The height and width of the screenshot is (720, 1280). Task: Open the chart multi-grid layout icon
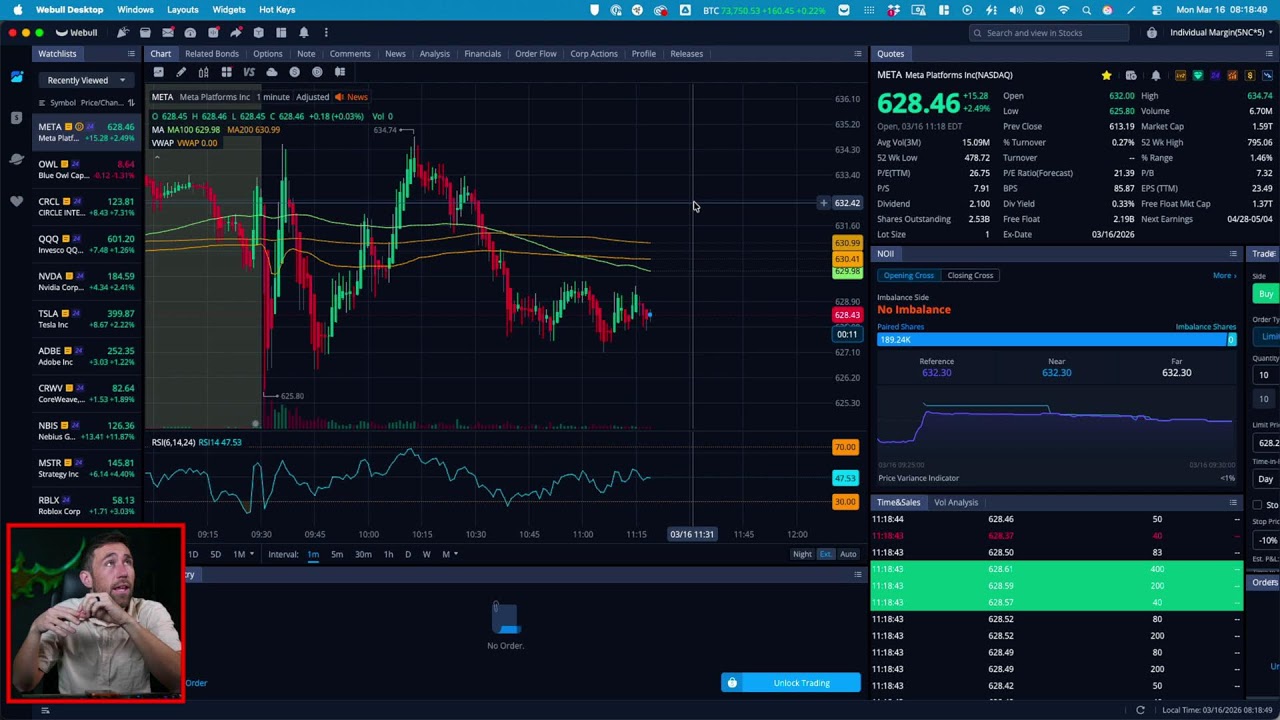226,72
